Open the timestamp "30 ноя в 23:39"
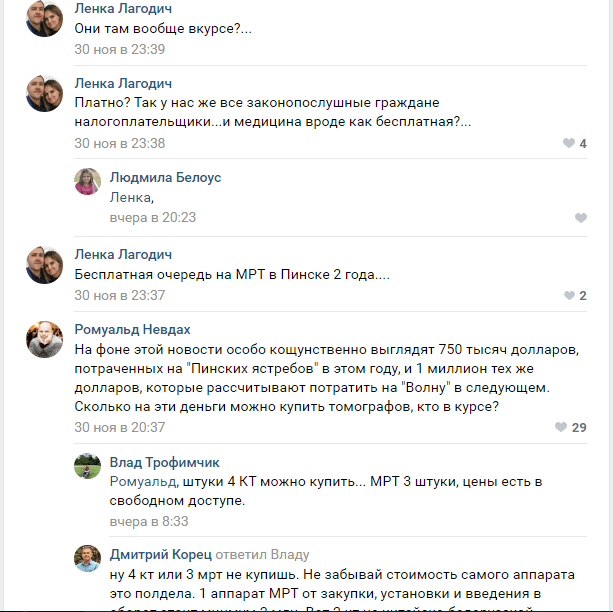 (120, 48)
